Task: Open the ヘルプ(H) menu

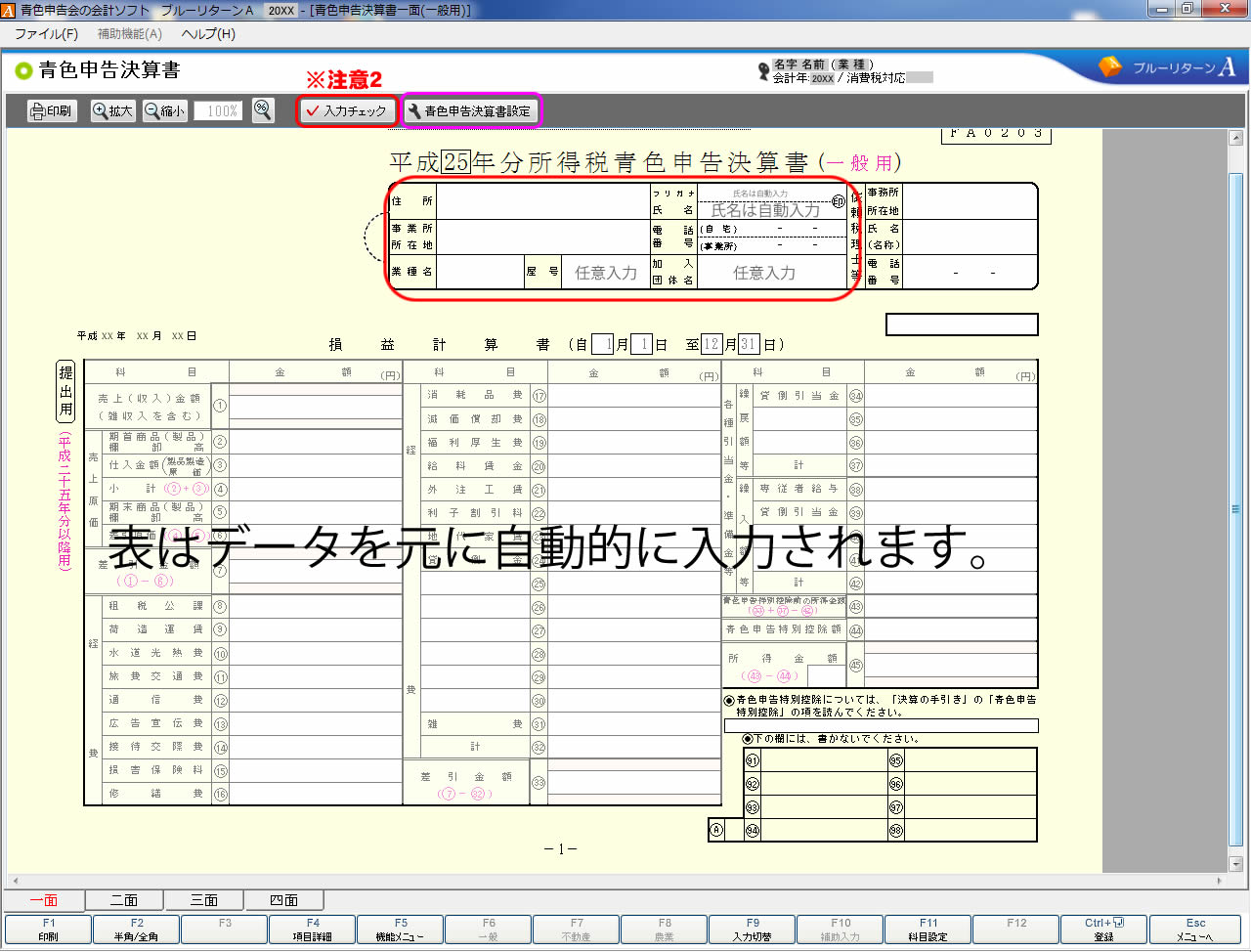Action: (208, 34)
